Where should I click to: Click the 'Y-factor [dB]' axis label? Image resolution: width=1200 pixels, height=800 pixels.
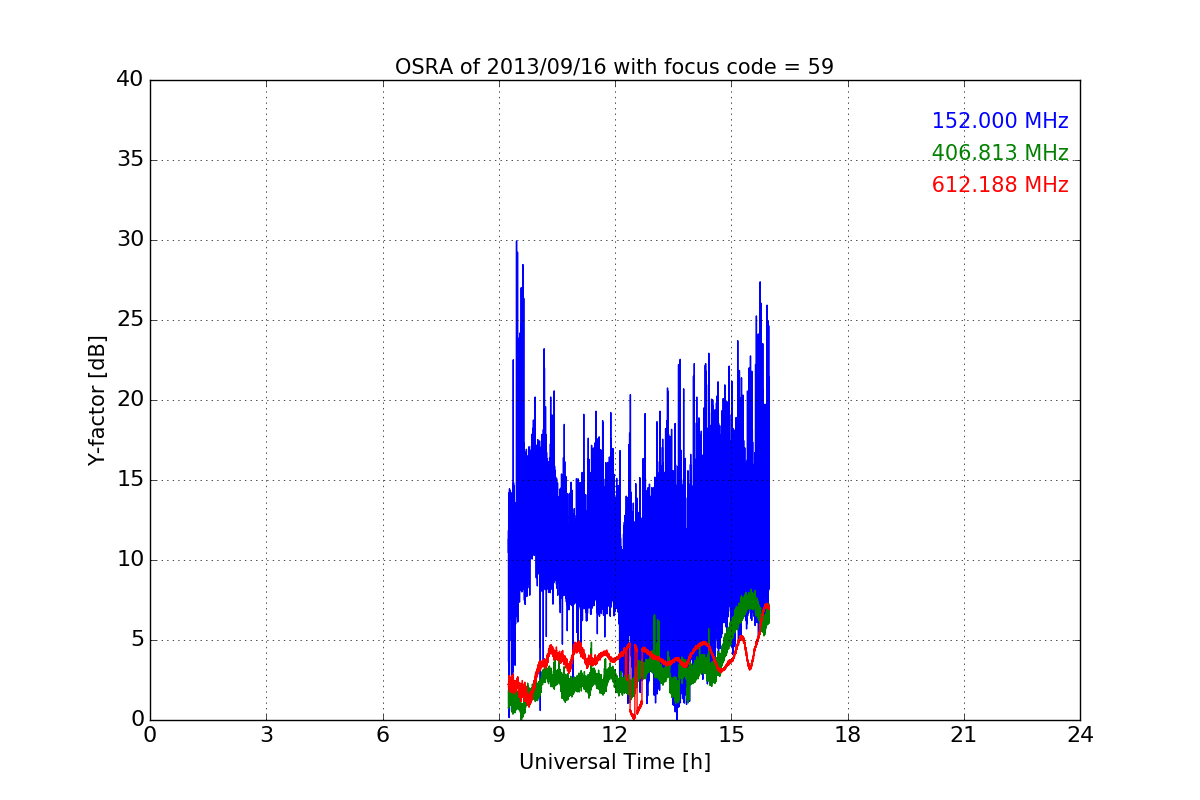97,400
